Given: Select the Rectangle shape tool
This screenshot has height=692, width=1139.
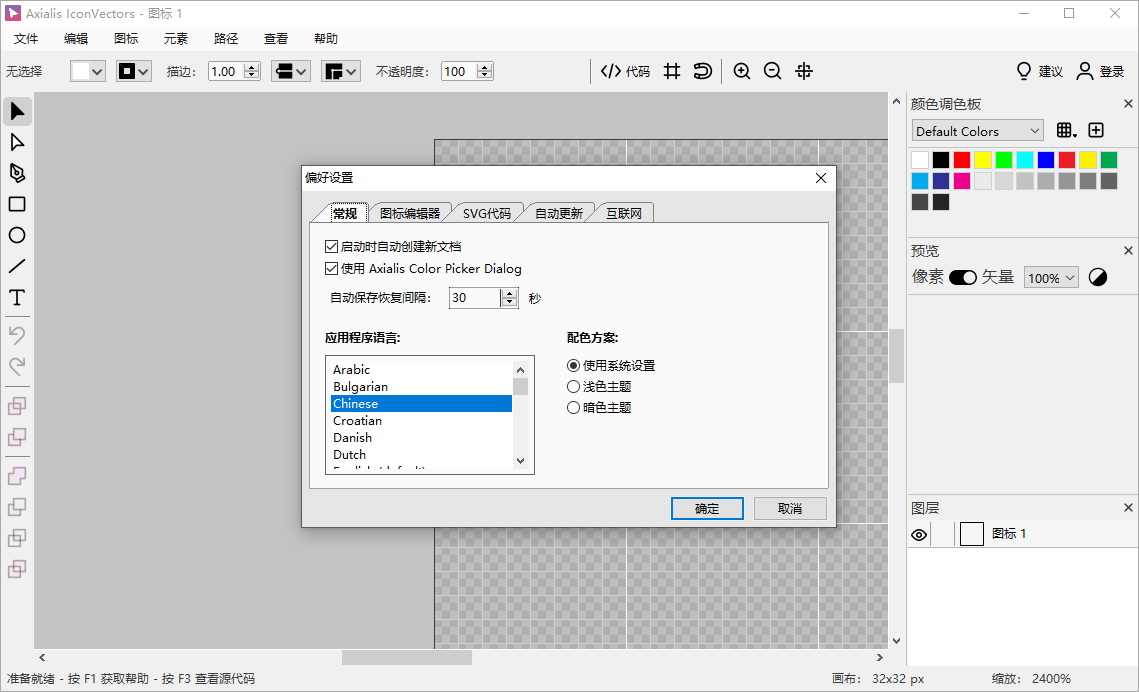Looking at the screenshot, I should point(17,204).
